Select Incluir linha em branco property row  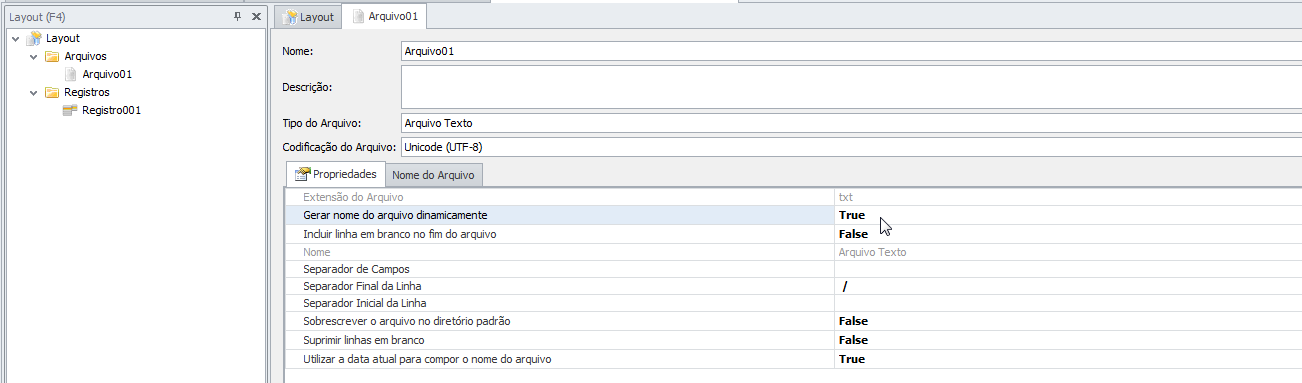pos(794,234)
